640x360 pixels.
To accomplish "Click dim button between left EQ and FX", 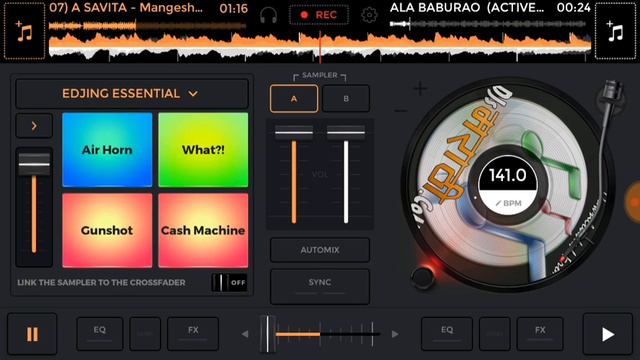I will pyautogui.click(x=145, y=333).
